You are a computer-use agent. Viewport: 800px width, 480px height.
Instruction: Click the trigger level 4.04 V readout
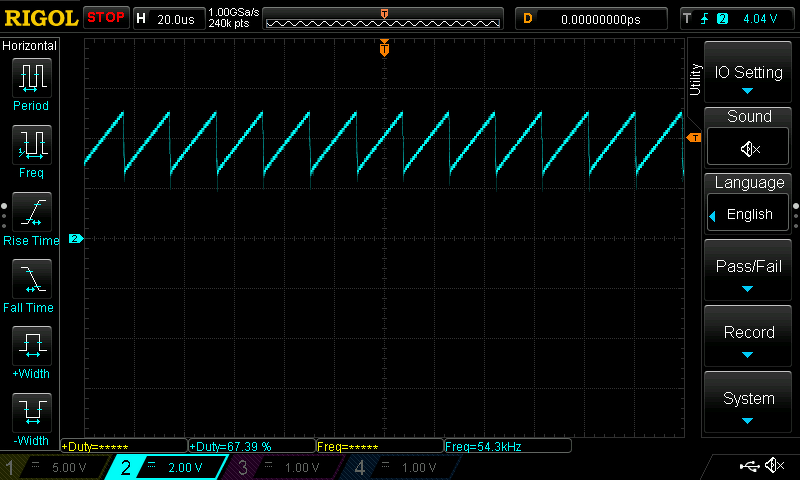[x=760, y=19]
